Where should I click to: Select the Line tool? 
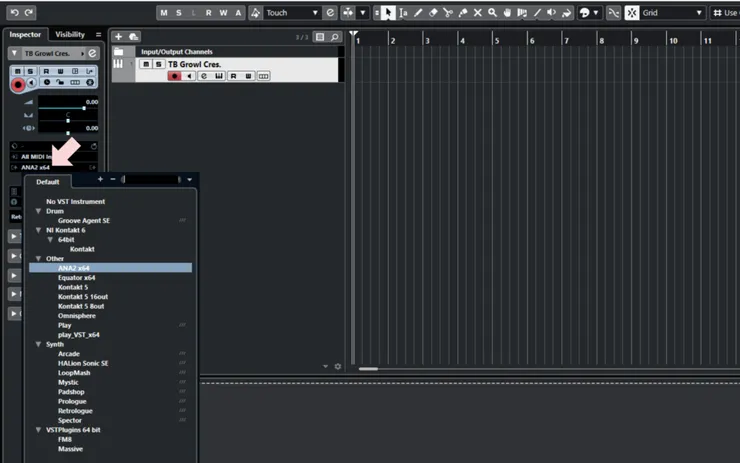click(x=537, y=13)
